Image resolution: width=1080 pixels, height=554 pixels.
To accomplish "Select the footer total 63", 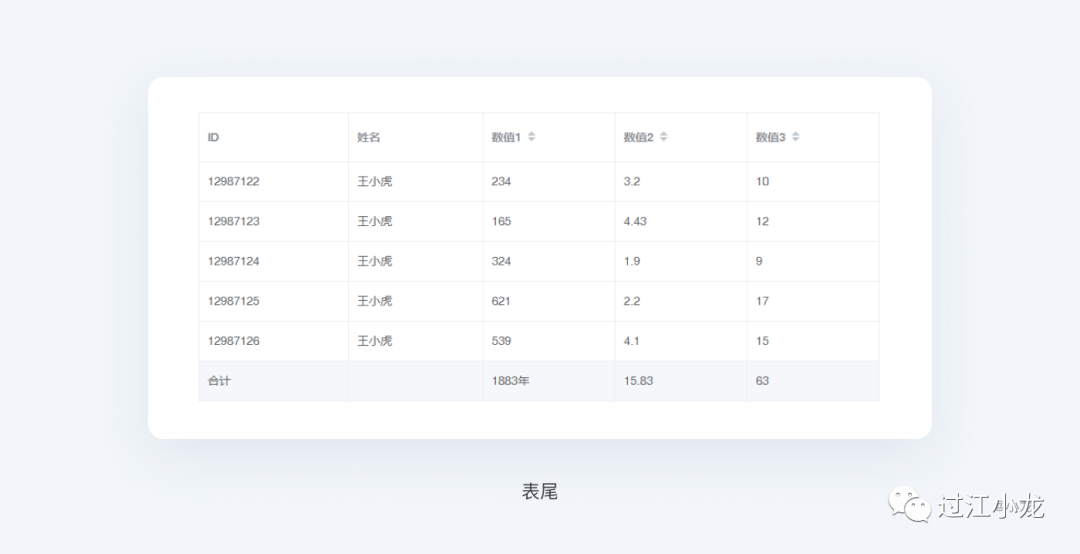I will [x=762, y=381].
